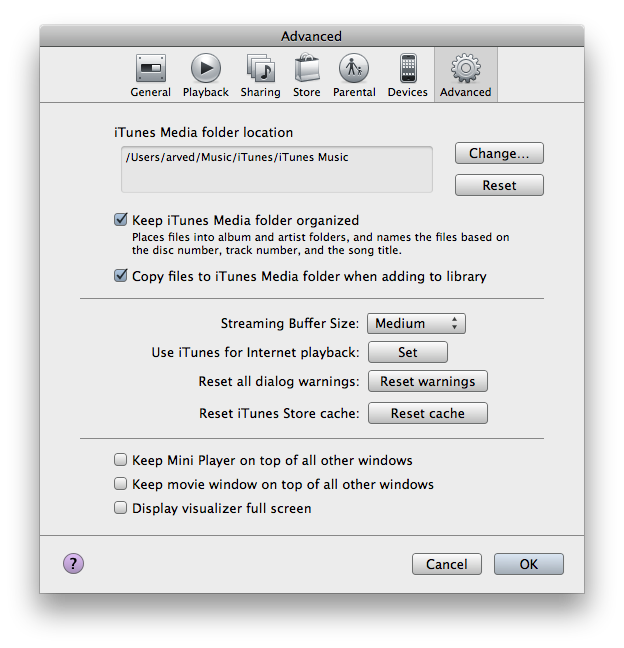Confirm settings with OK
The width and height of the screenshot is (624, 648).
click(529, 564)
